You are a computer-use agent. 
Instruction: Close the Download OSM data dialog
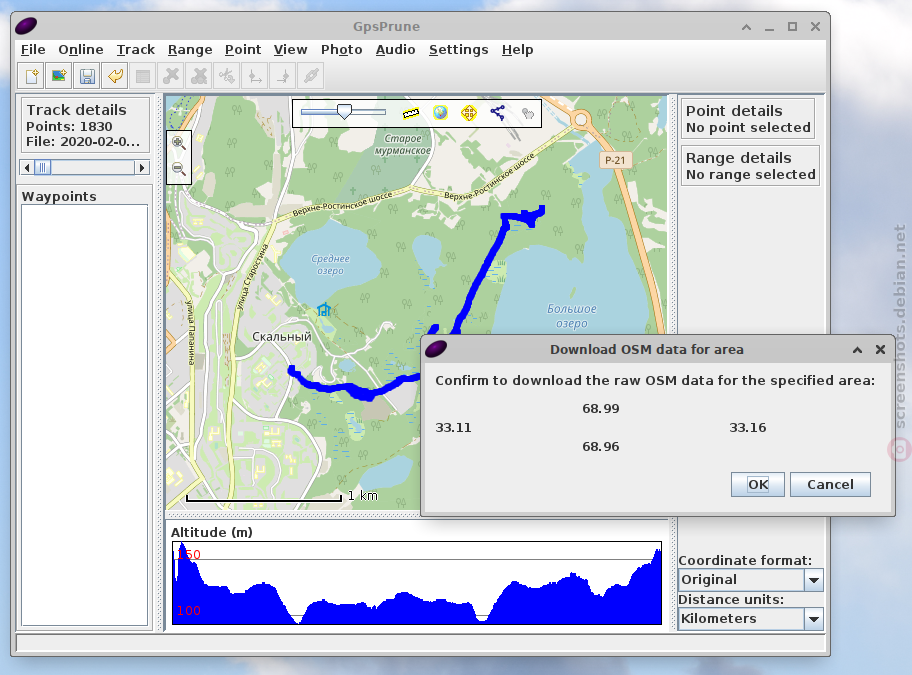880,349
